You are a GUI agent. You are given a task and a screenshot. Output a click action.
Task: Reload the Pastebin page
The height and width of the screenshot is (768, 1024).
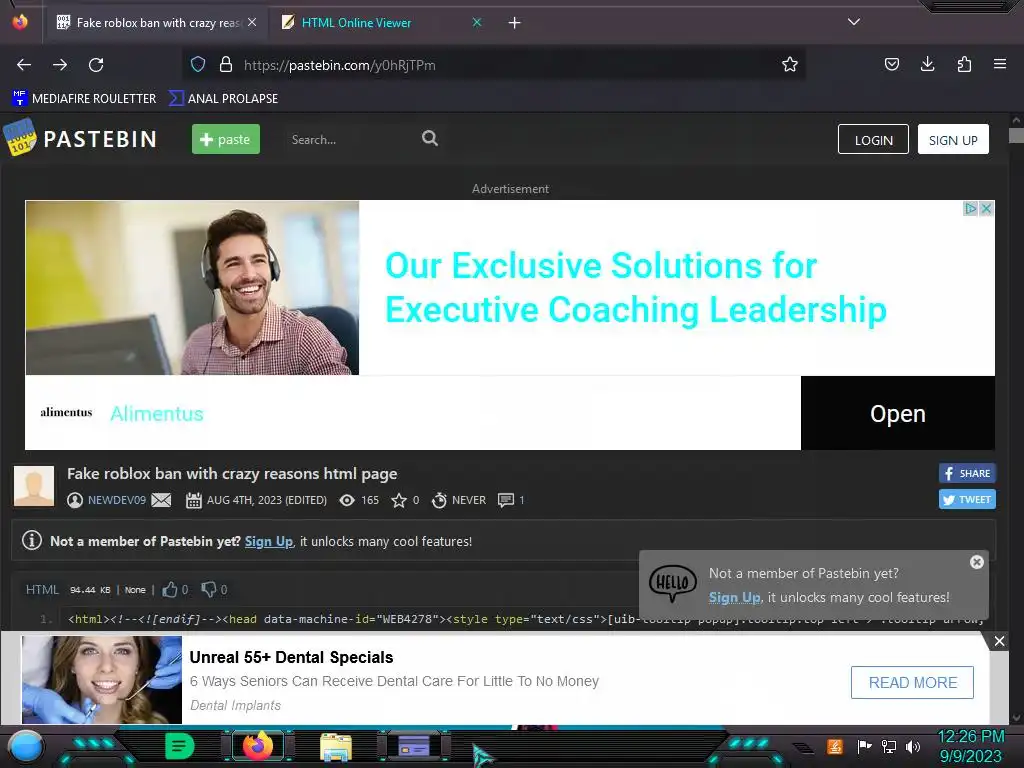point(96,65)
